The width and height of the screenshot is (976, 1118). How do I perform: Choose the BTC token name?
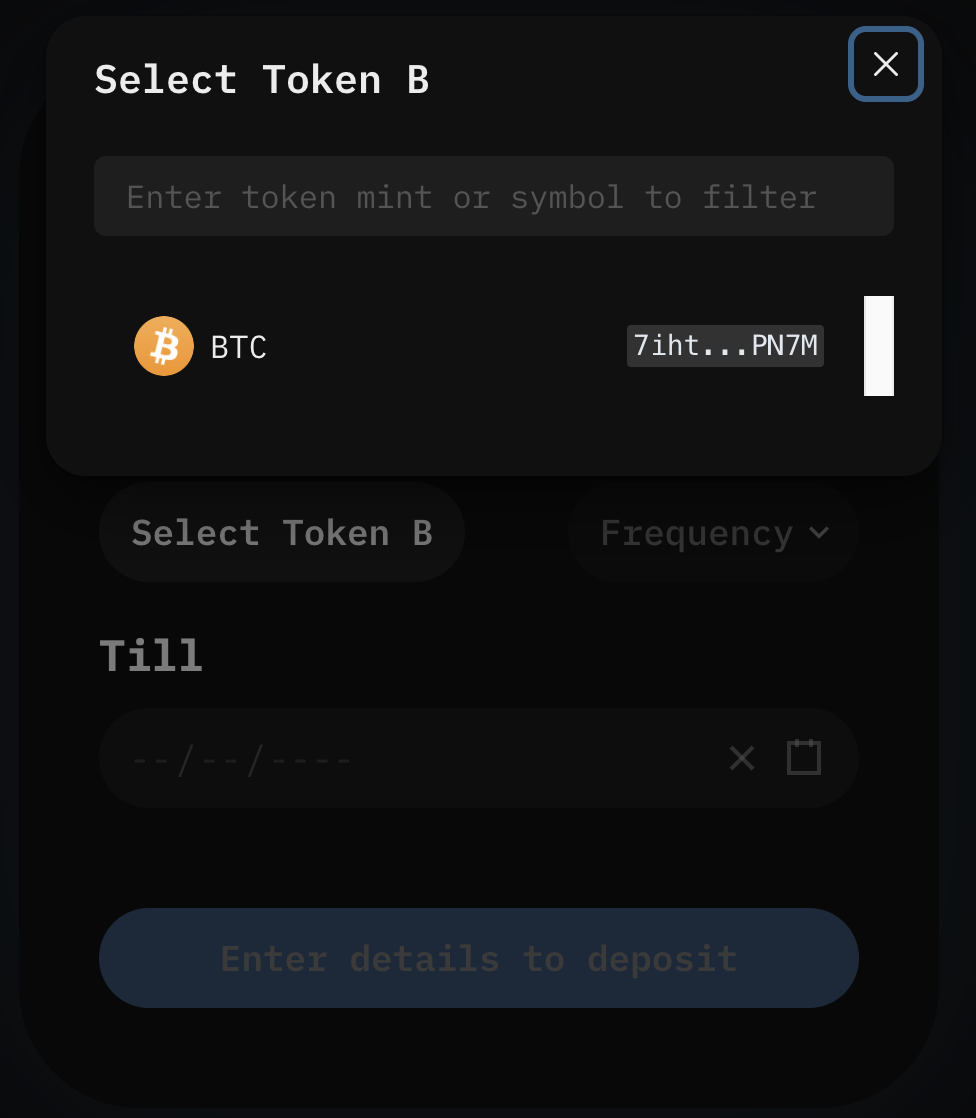point(239,347)
